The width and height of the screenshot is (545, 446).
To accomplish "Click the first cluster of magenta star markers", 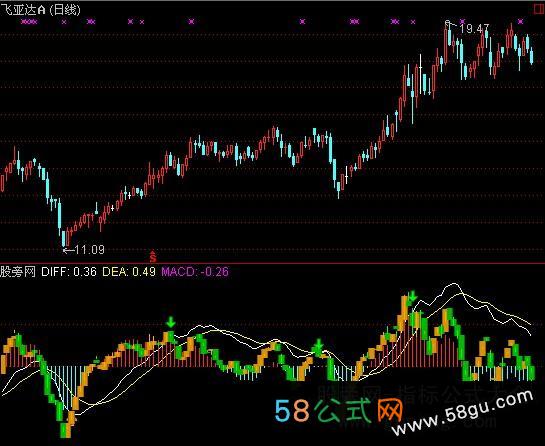I will (29, 22).
